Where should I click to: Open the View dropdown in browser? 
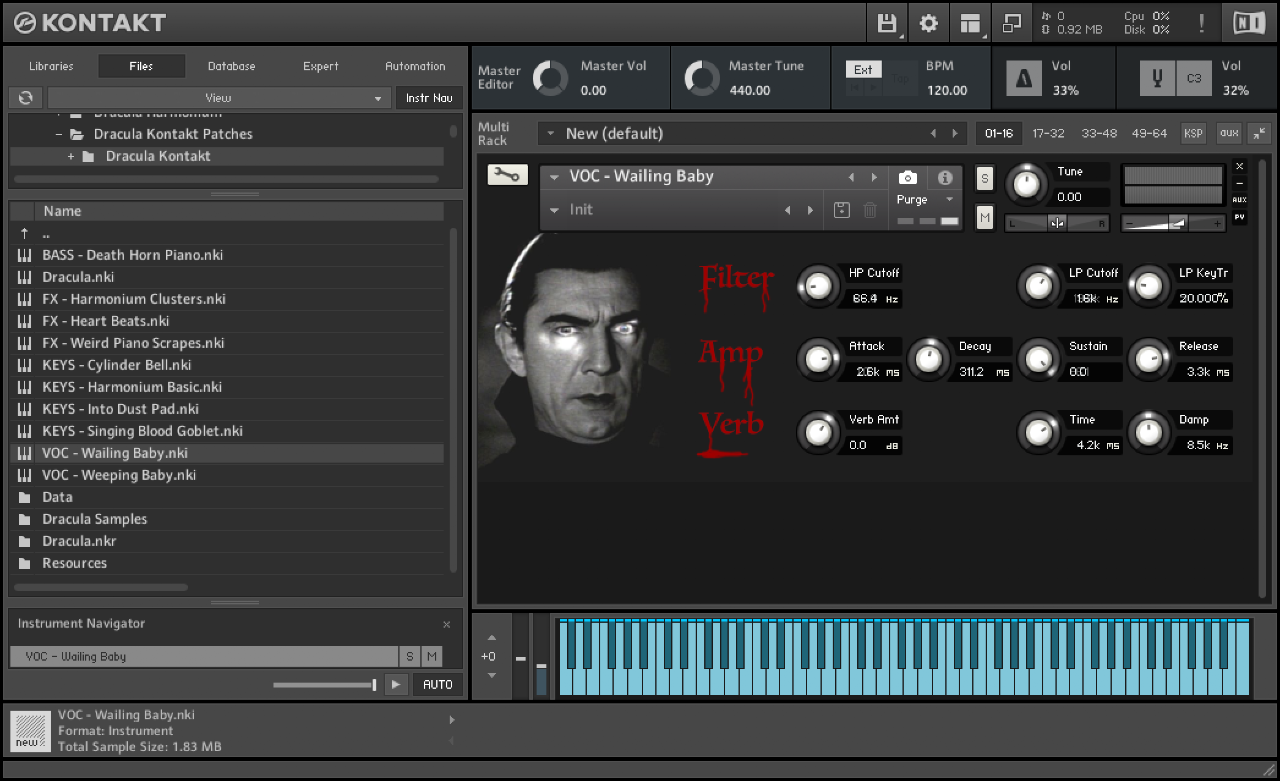click(219, 98)
